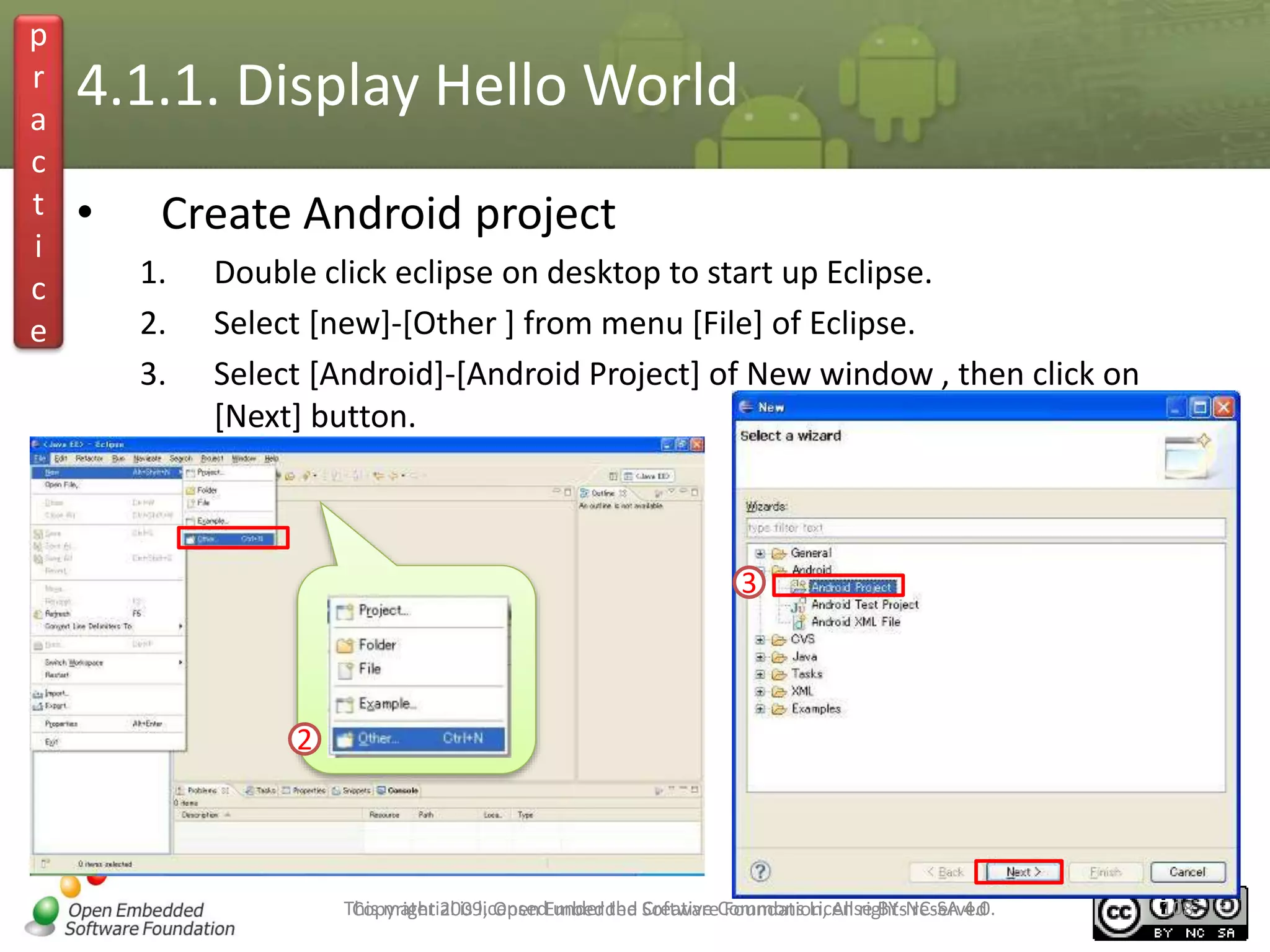Select Other... Ctrl+N in the enlarged callout menu
This screenshot has width=1270, height=952.
point(419,739)
